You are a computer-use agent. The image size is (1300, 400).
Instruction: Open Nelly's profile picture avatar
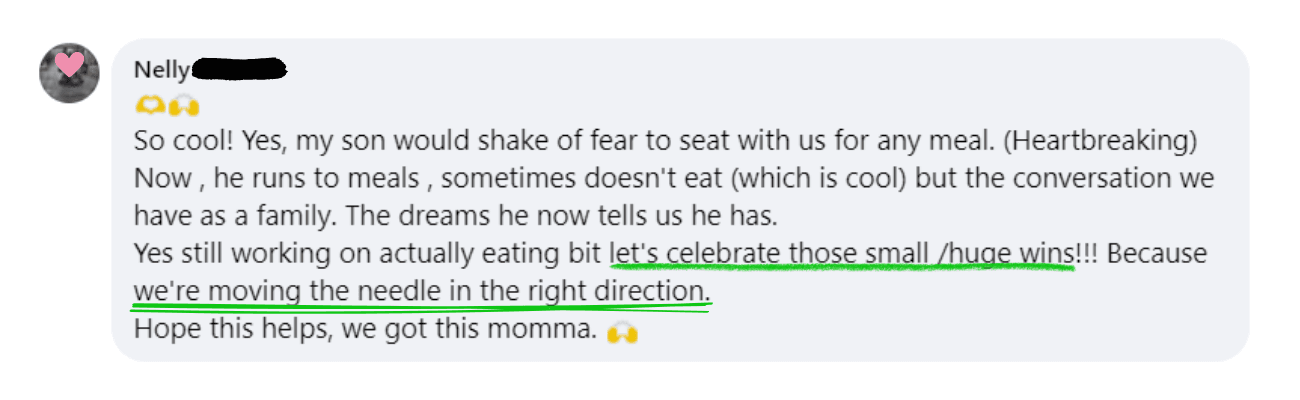coord(69,73)
